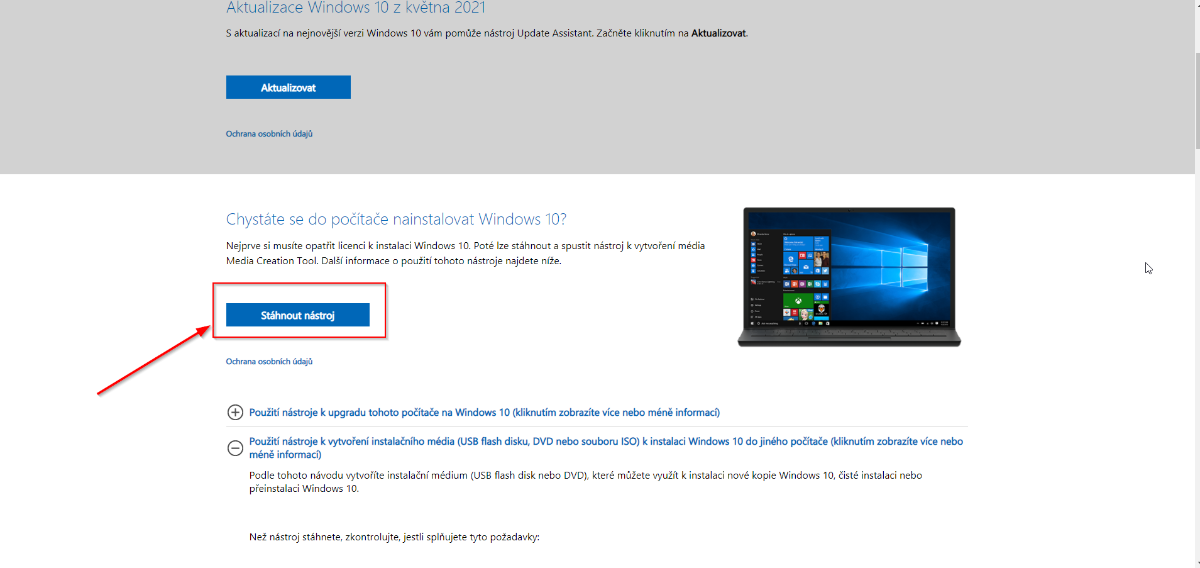Click the 'Aktualizace Windows 10 z května 2021' heading

[356, 8]
